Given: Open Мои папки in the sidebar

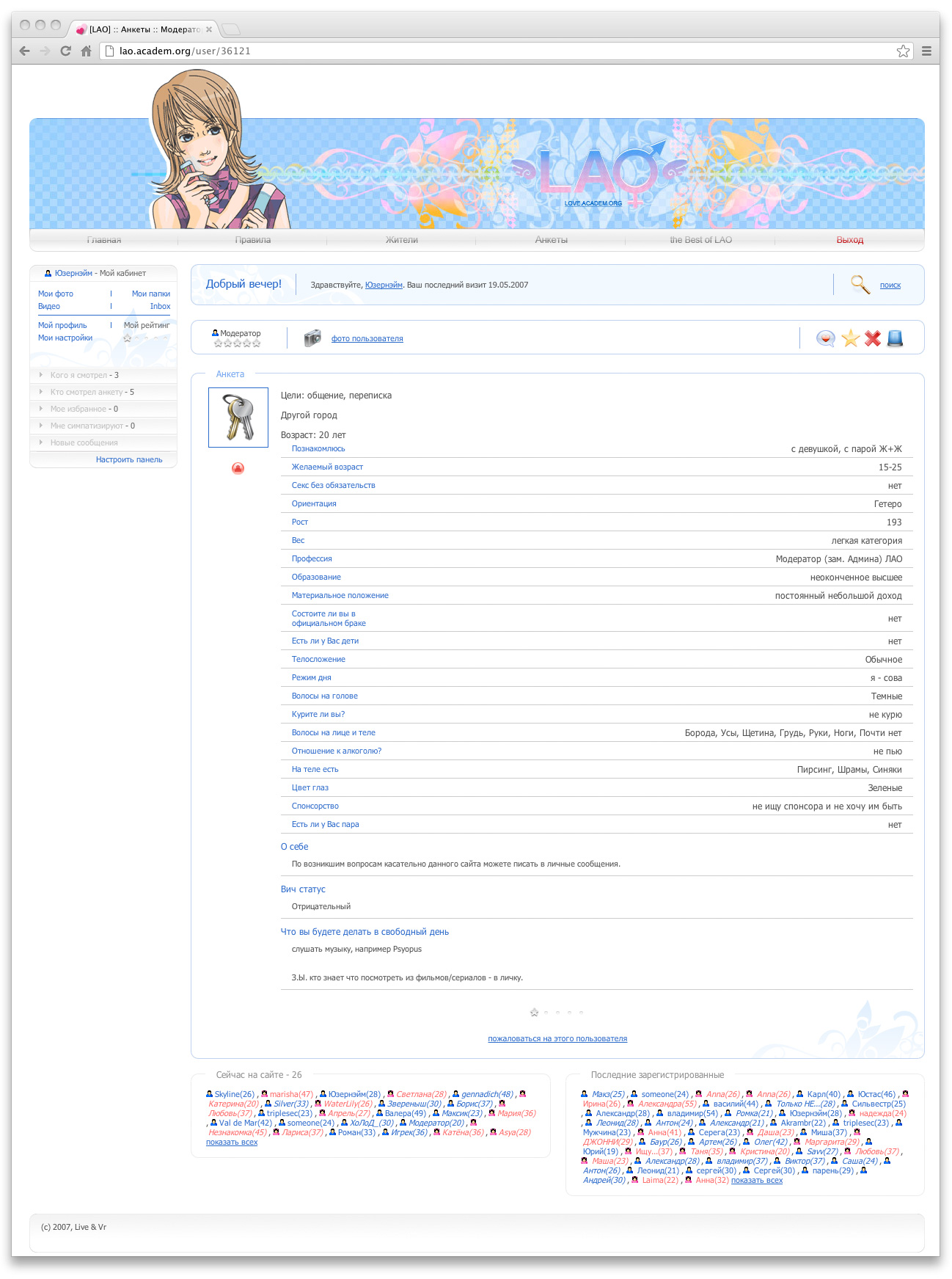Looking at the screenshot, I should click(x=151, y=294).
